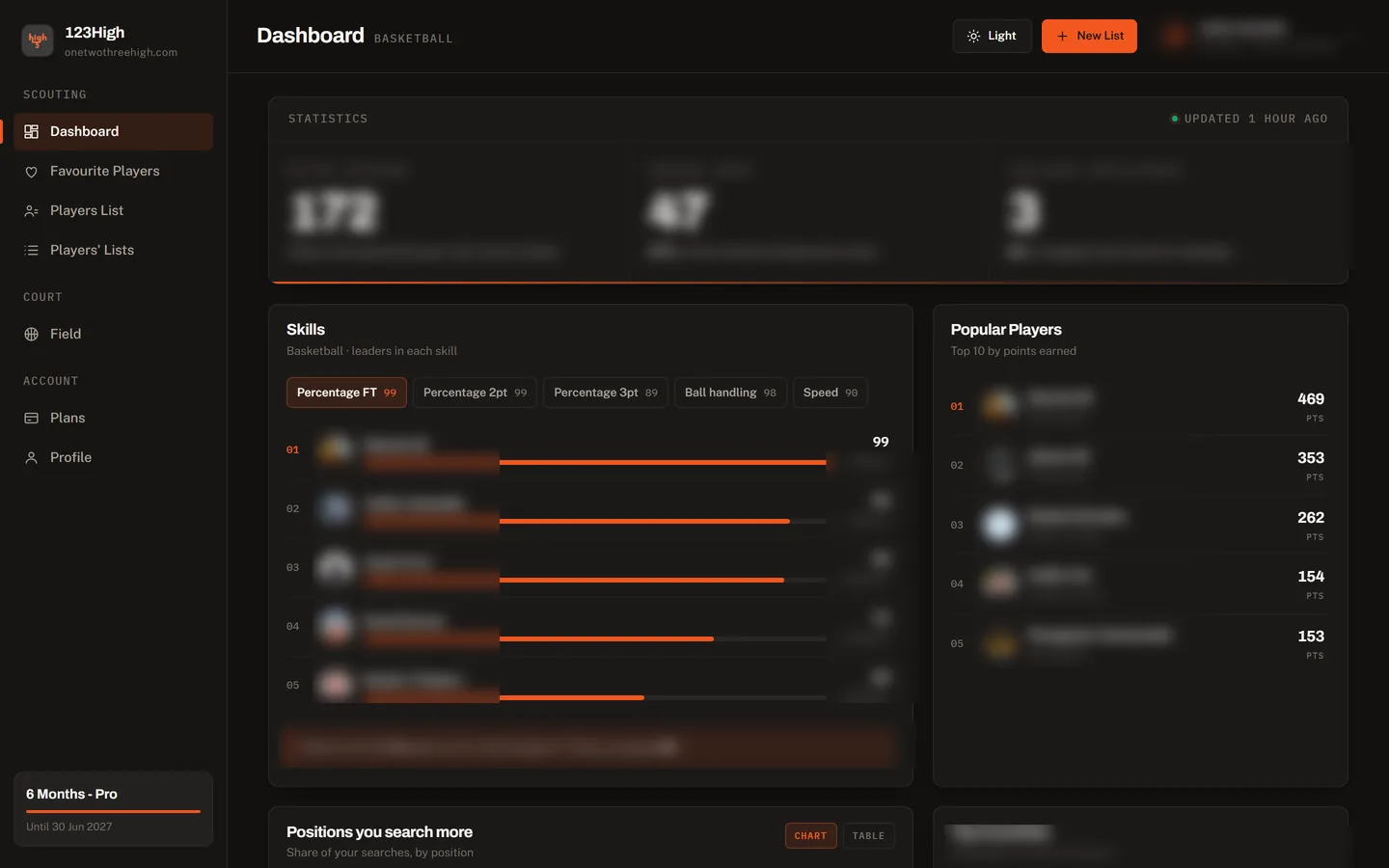Select the Speed skill tab
This screenshot has width=1389, height=868.
click(831, 393)
